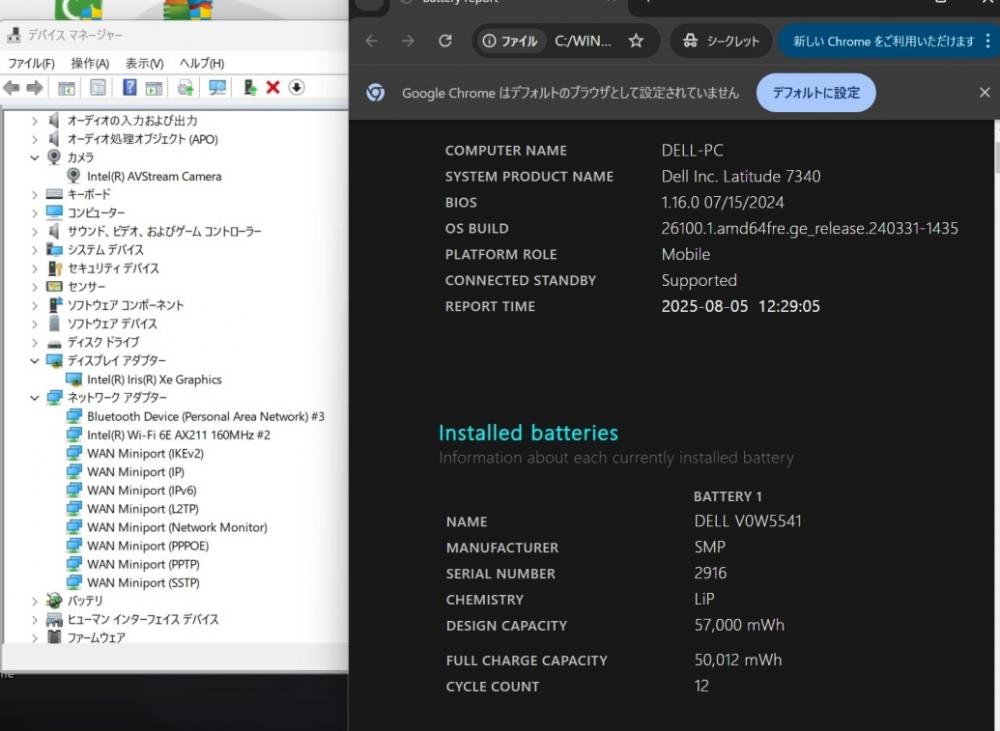This screenshot has width=1000, height=731.
Task: Click the シークレット incognito indicator
Action: [x=721, y=41]
